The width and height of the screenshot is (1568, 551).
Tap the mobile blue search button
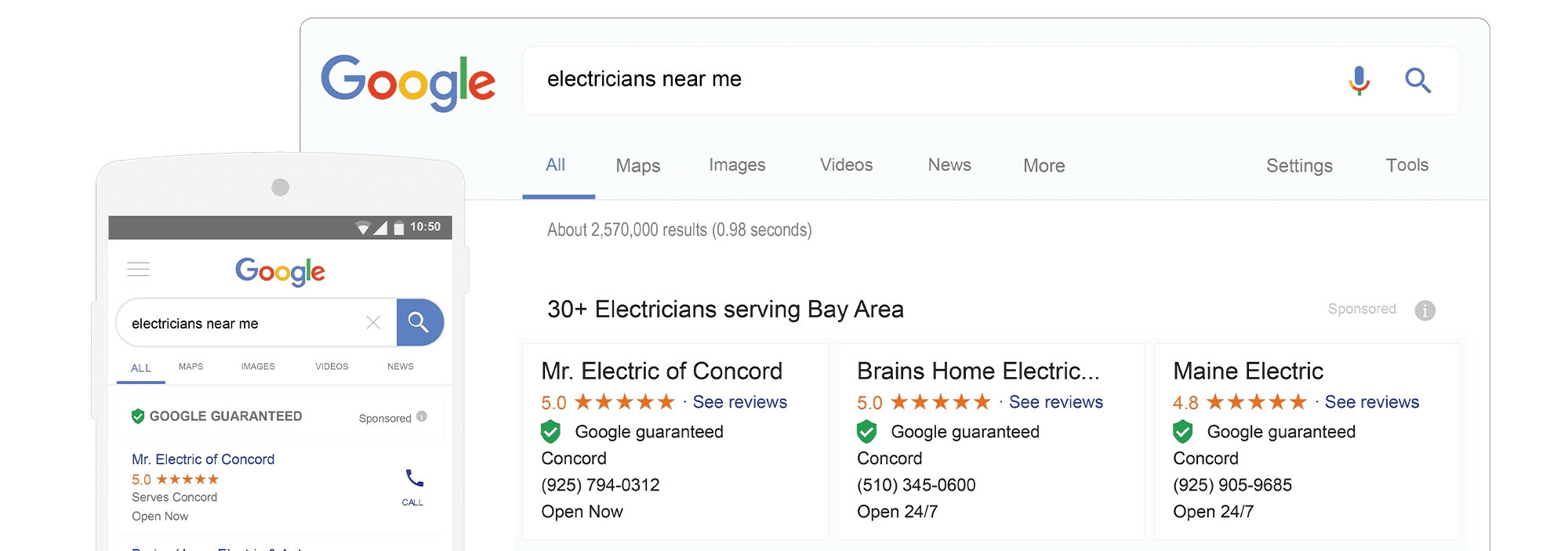[x=419, y=322]
